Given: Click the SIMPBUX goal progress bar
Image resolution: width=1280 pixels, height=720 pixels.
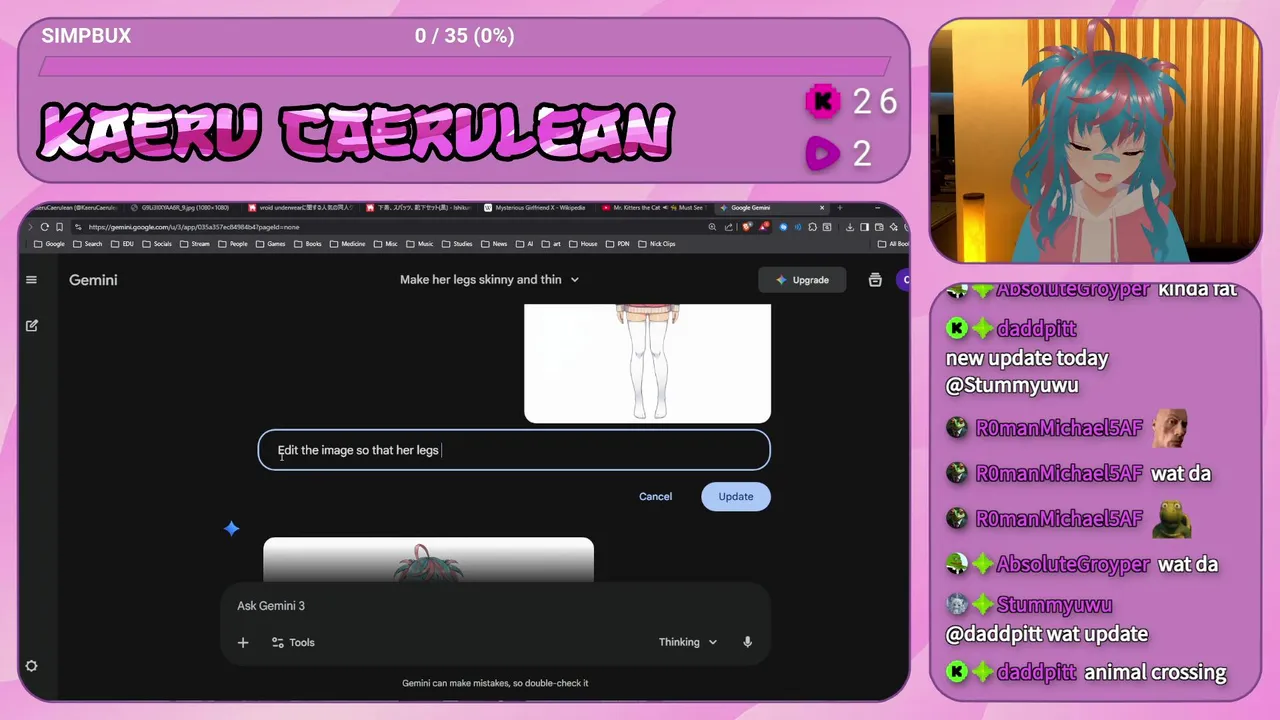Looking at the screenshot, I should [464, 67].
